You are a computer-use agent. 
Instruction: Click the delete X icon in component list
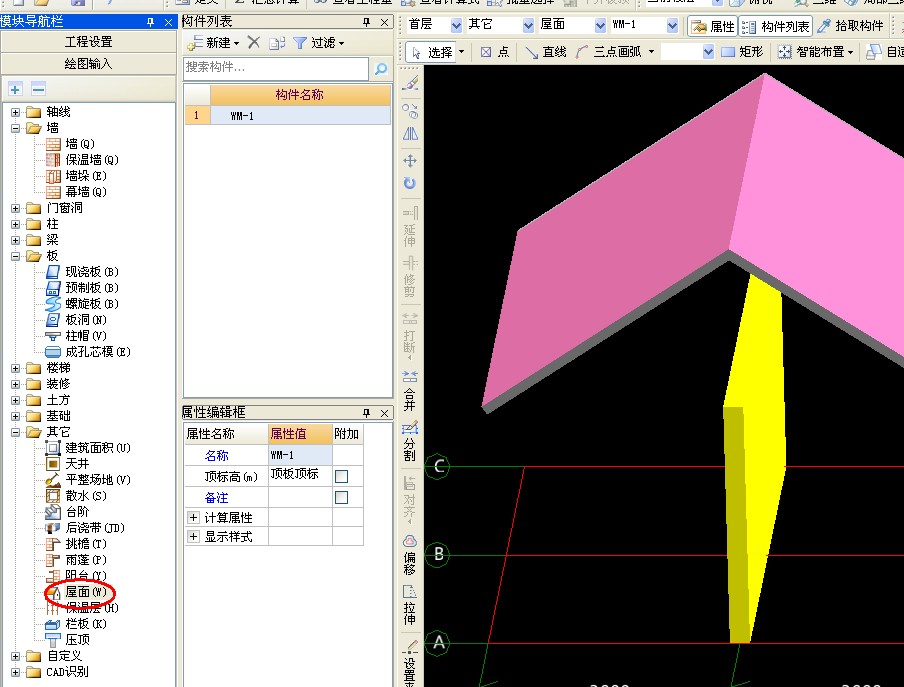coord(254,42)
